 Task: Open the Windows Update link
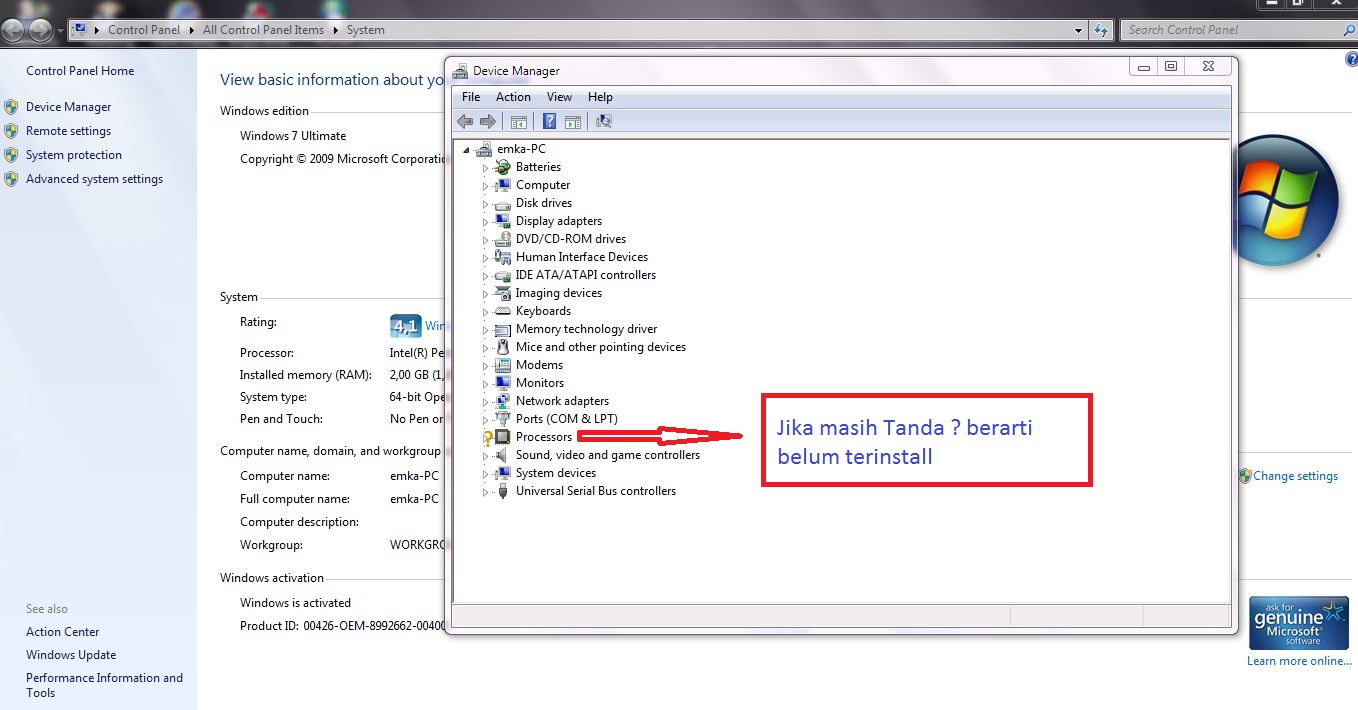click(71, 655)
